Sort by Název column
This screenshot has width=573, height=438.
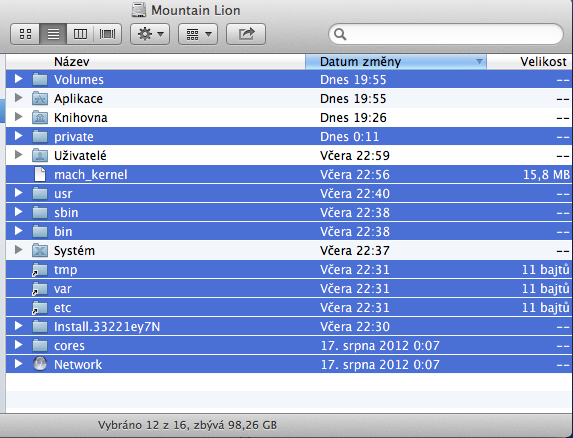coord(156,61)
